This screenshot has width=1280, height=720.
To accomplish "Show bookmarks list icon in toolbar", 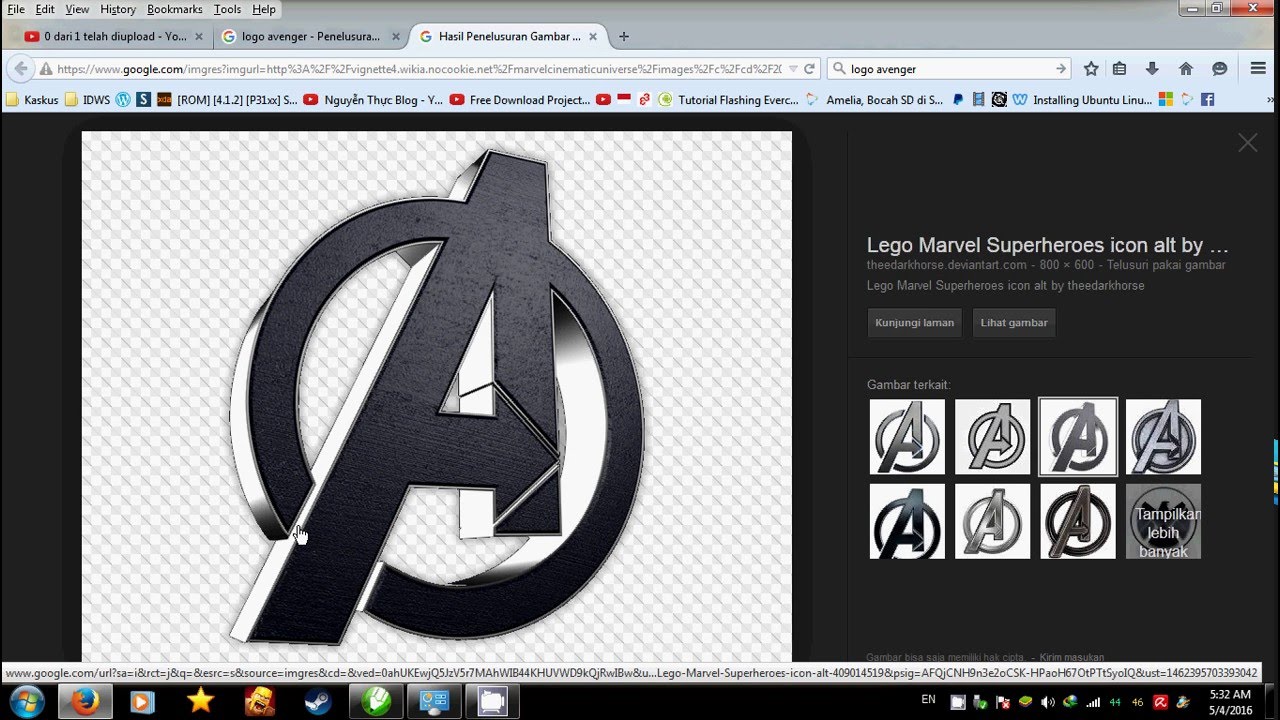I will point(1120,69).
